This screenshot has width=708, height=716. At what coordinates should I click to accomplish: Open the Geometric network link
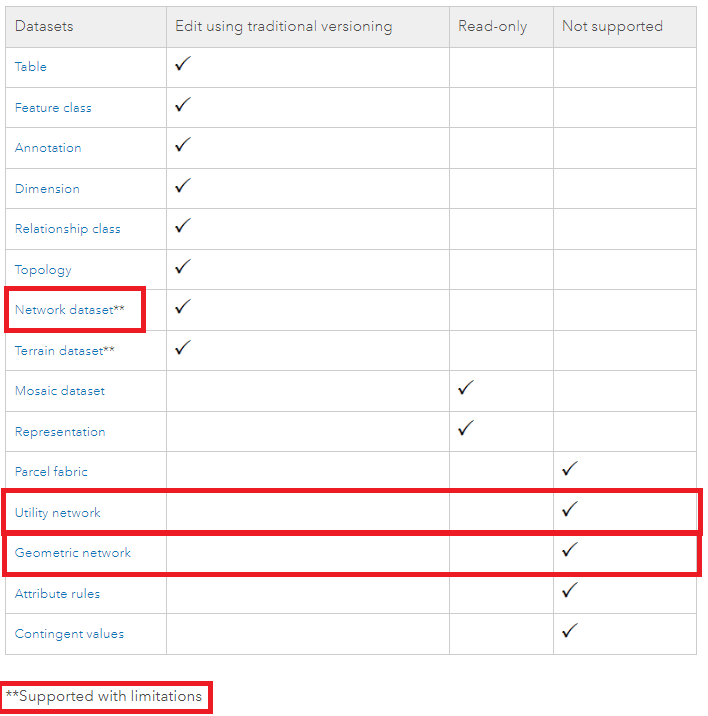(72, 553)
